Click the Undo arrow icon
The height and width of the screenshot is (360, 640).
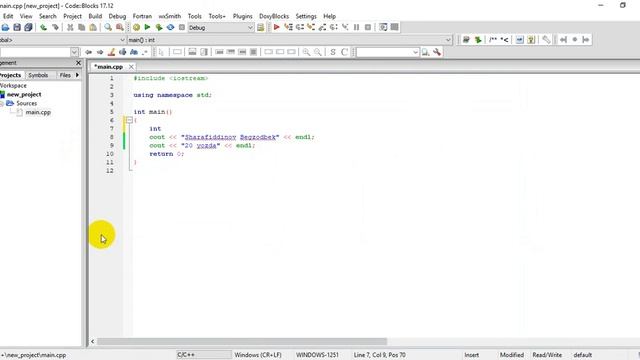pos(43,27)
